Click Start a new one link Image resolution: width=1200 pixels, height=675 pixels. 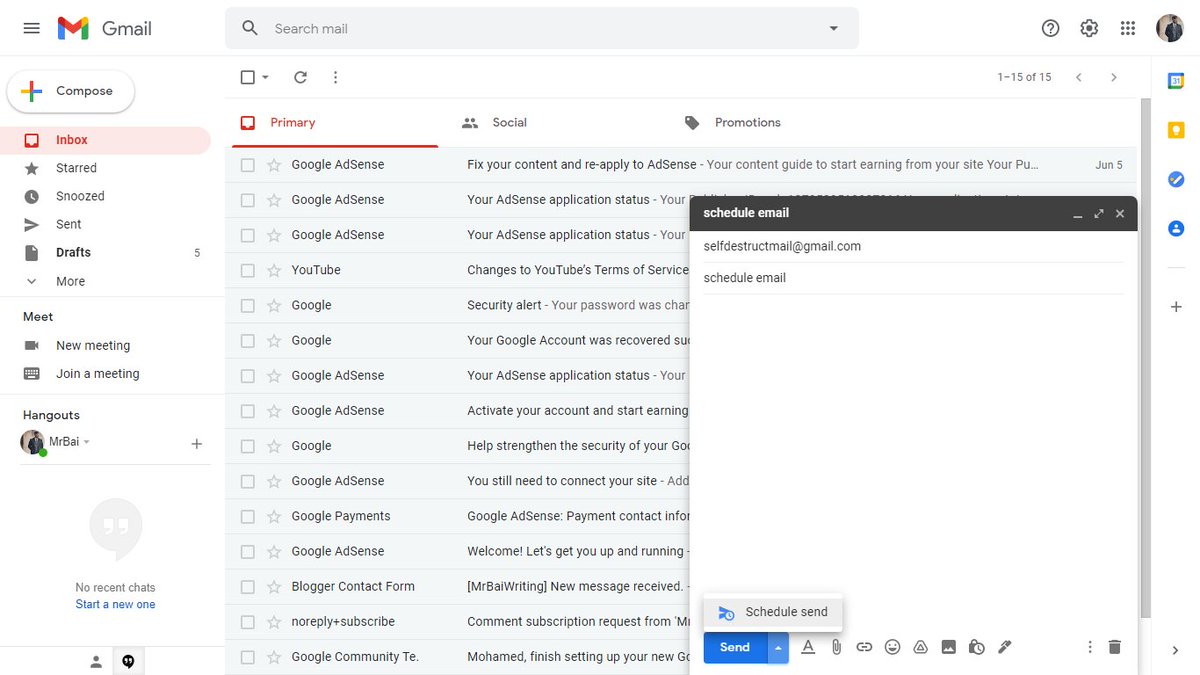pos(115,604)
